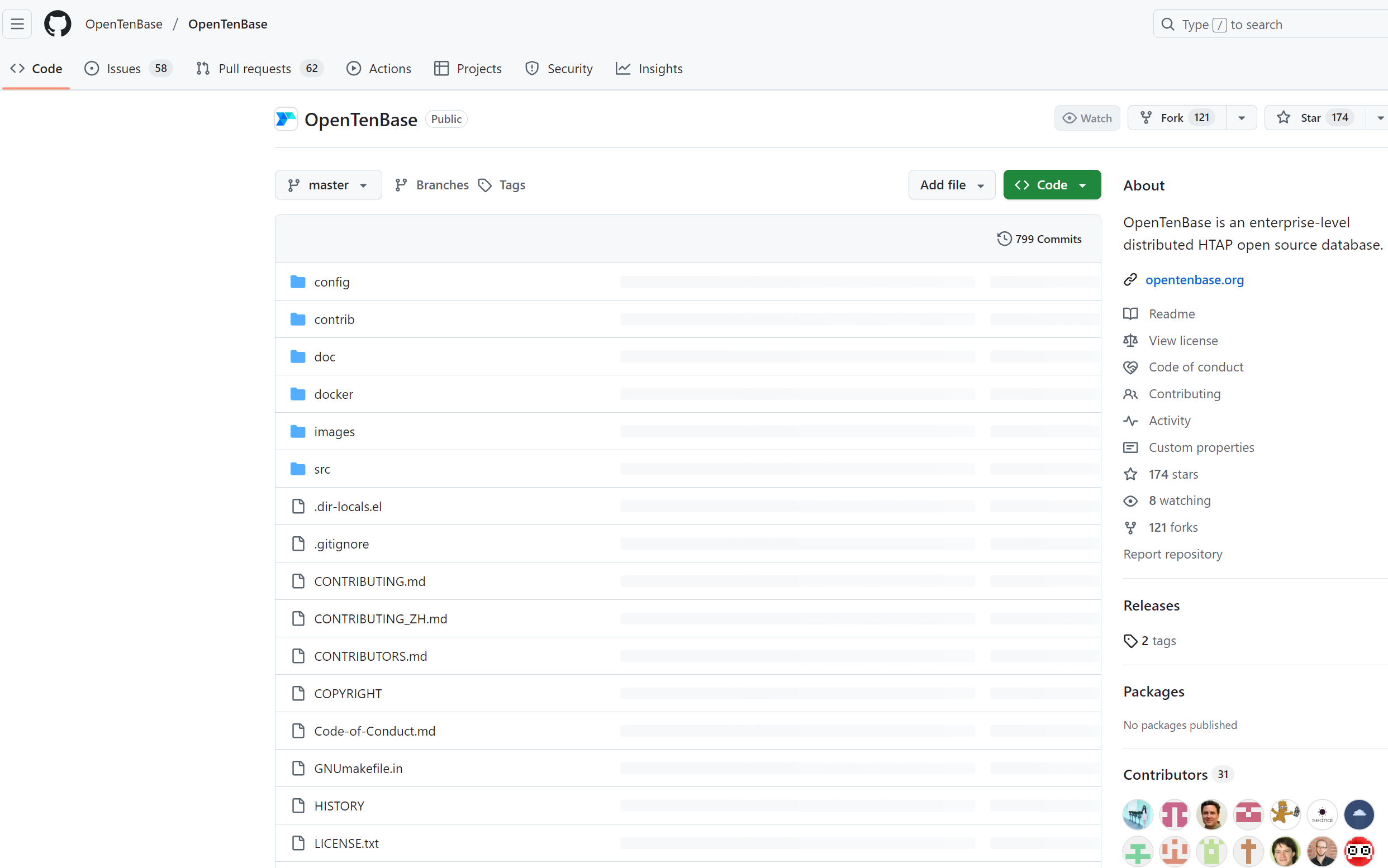This screenshot has height=868, width=1388.
Task: Open the Insights tab
Action: pyautogui.click(x=649, y=69)
